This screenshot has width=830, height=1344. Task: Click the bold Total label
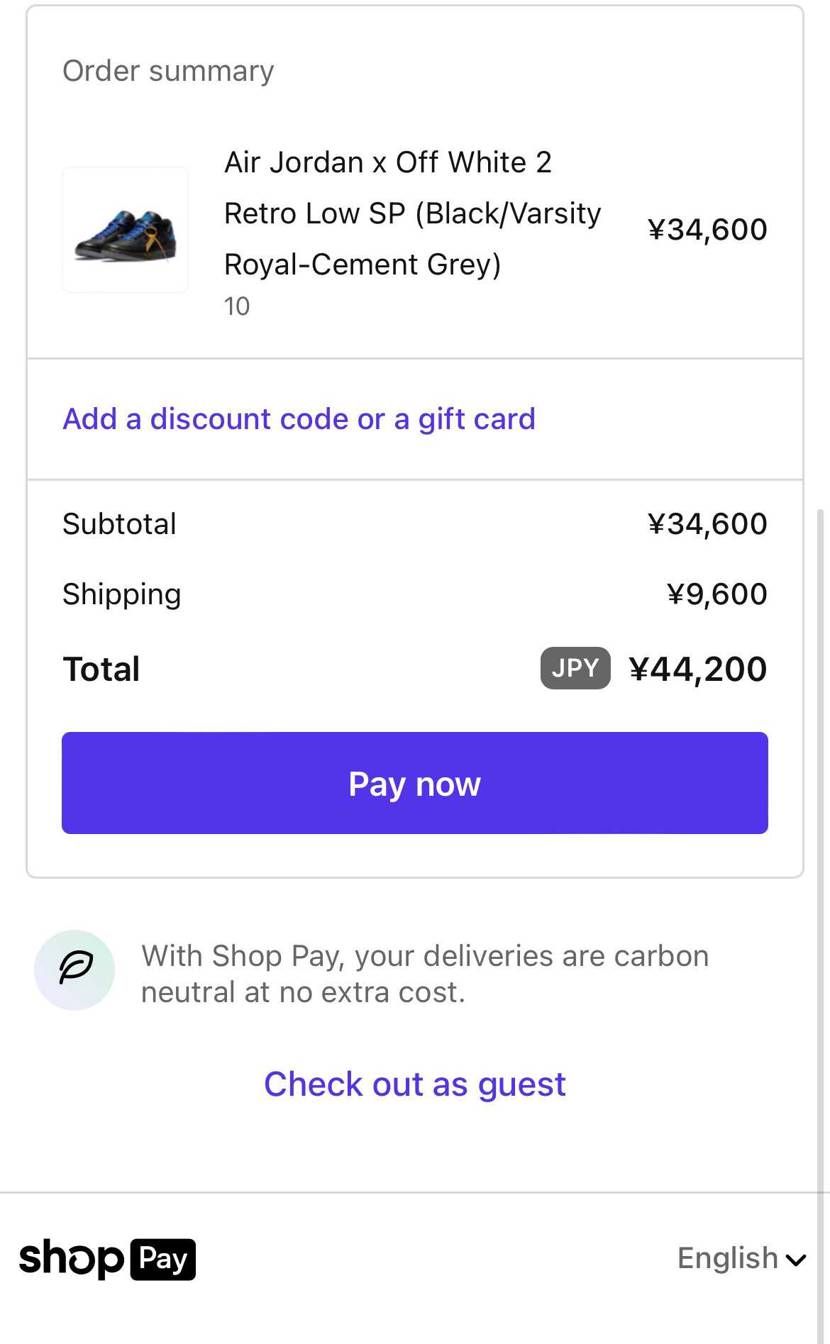coord(101,669)
